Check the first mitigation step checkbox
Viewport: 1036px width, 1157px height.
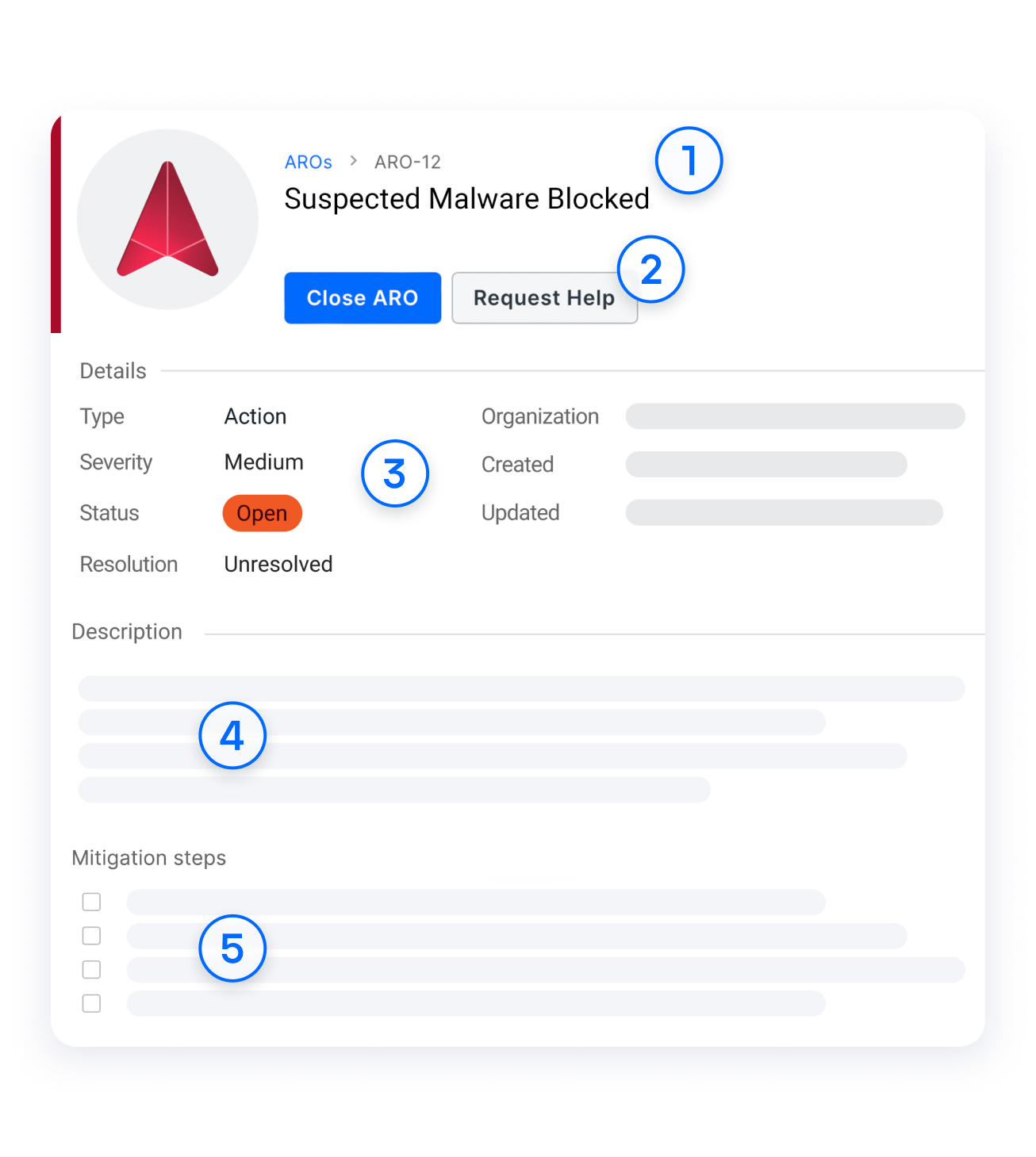click(92, 902)
